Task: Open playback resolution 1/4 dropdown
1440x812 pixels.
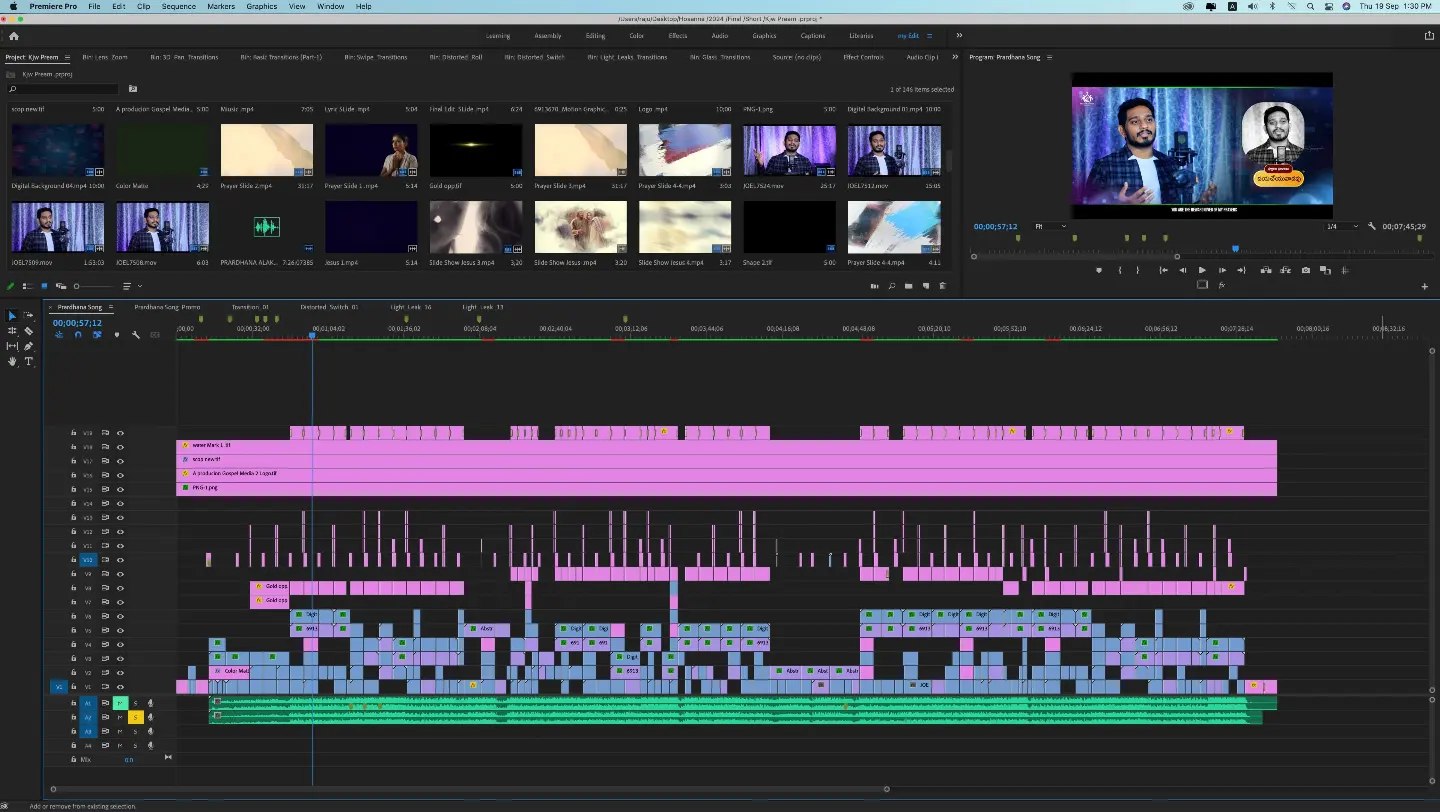Action: pyautogui.click(x=1342, y=227)
